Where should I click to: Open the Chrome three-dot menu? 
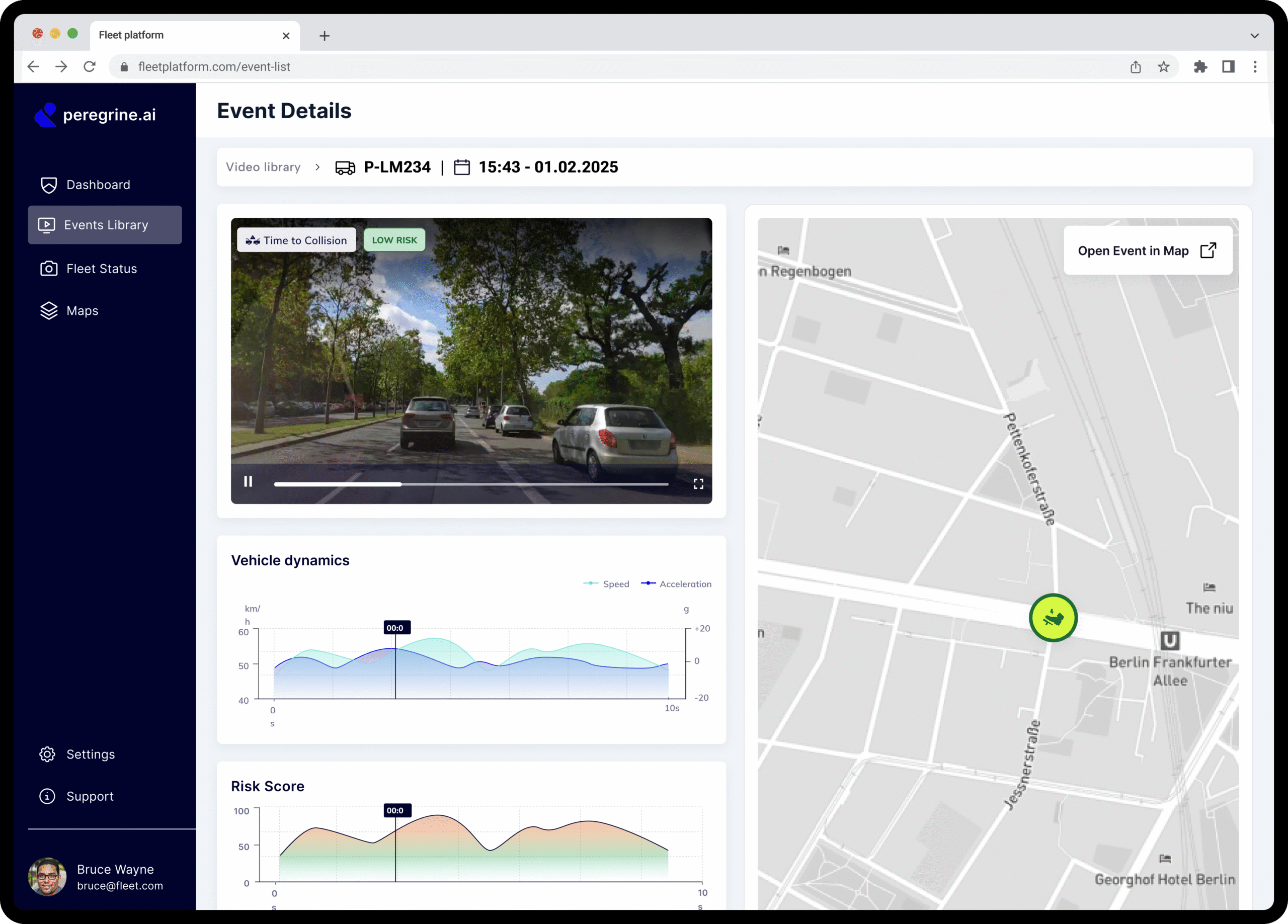point(1255,67)
